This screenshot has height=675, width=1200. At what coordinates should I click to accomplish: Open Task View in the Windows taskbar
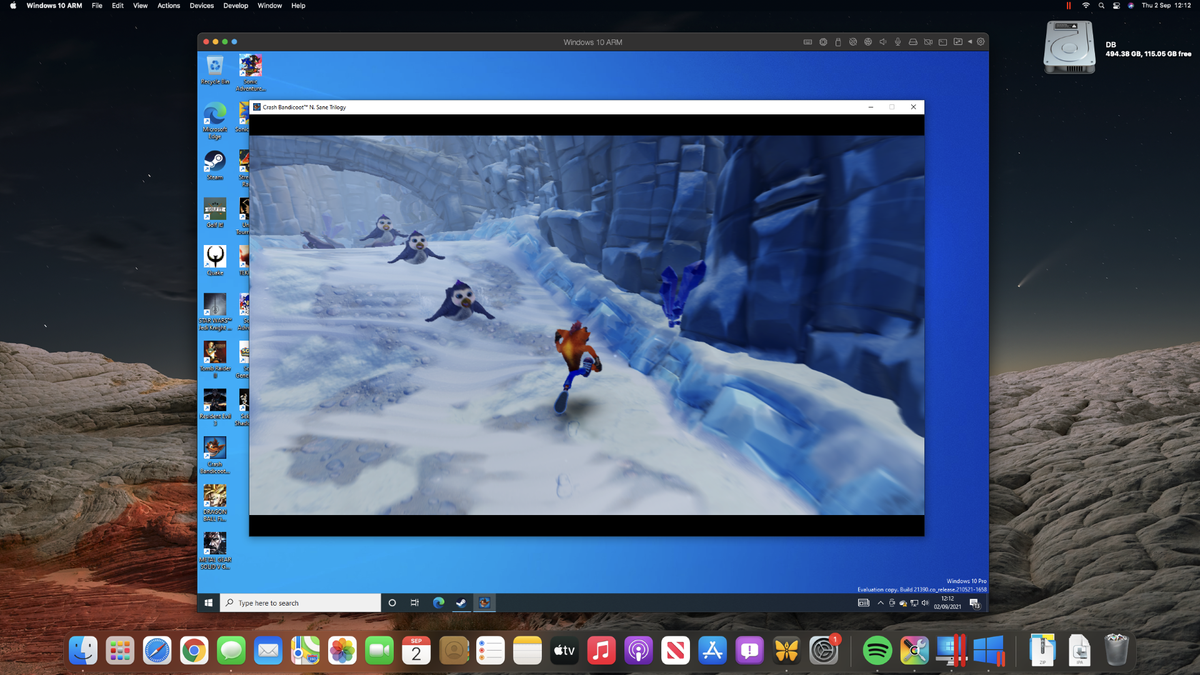(x=415, y=603)
